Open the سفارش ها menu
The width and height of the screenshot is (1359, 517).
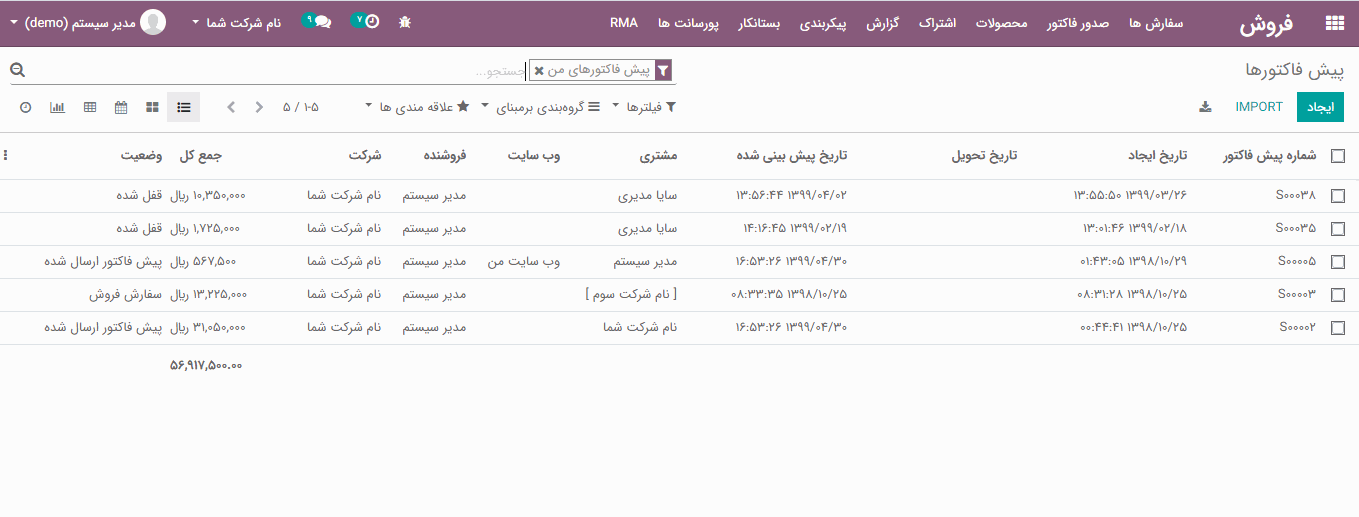pyautogui.click(x=1156, y=23)
